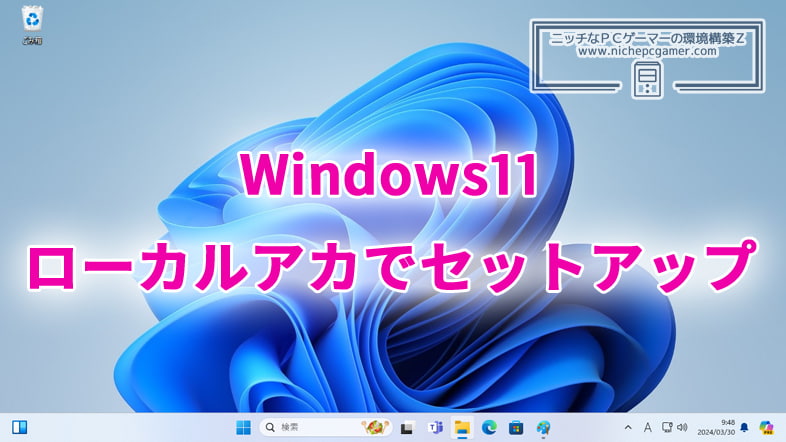Open the notification bell
This screenshot has width=786, height=442.
click(744, 427)
